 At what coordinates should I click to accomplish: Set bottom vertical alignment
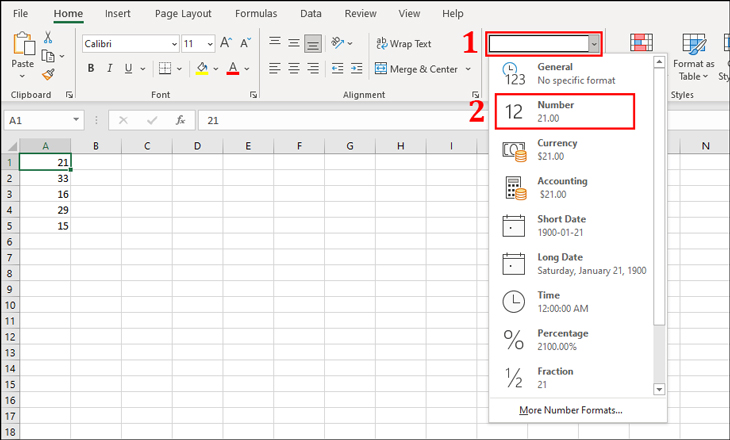click(x=313, y=44)
